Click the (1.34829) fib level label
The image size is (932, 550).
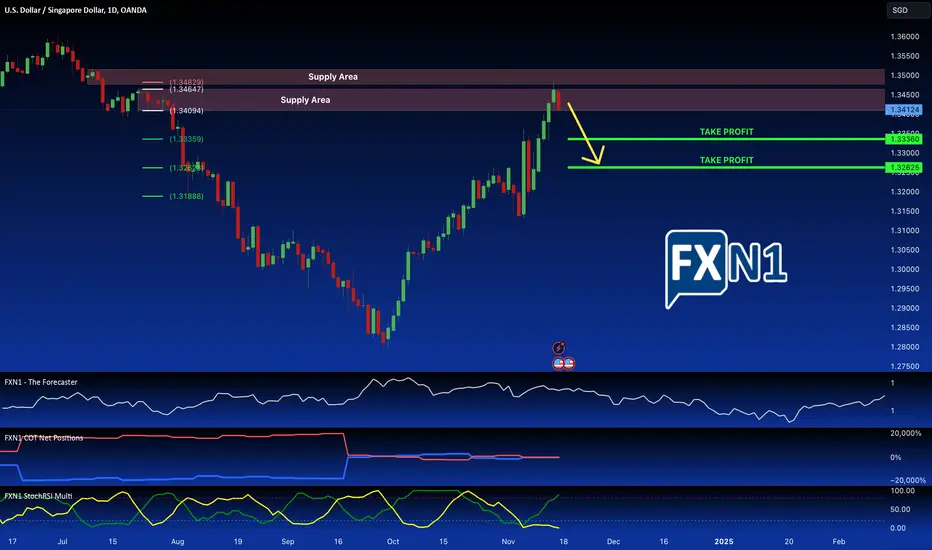tap(187, 82)
